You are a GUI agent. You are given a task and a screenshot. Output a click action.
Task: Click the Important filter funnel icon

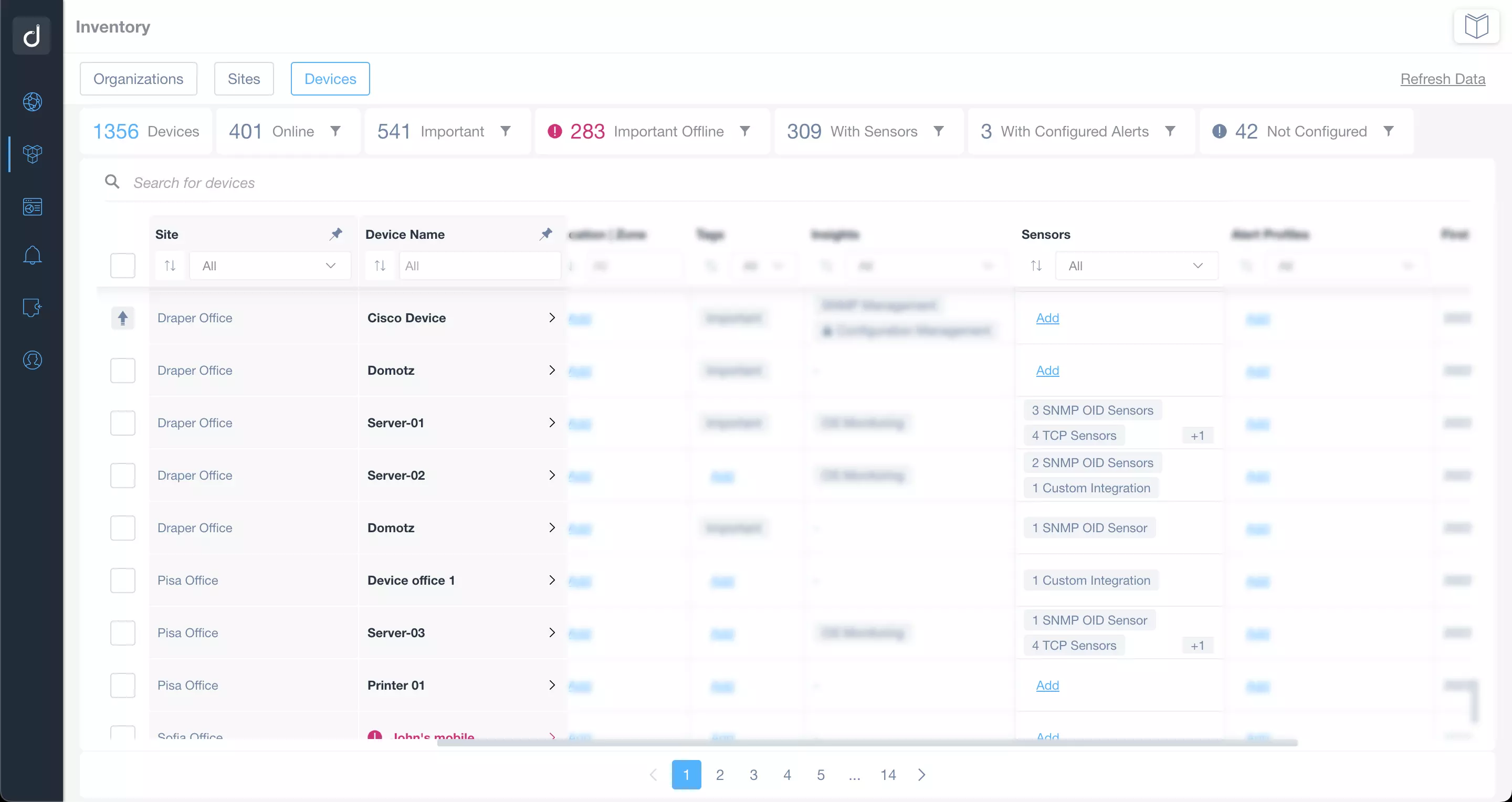506,131
